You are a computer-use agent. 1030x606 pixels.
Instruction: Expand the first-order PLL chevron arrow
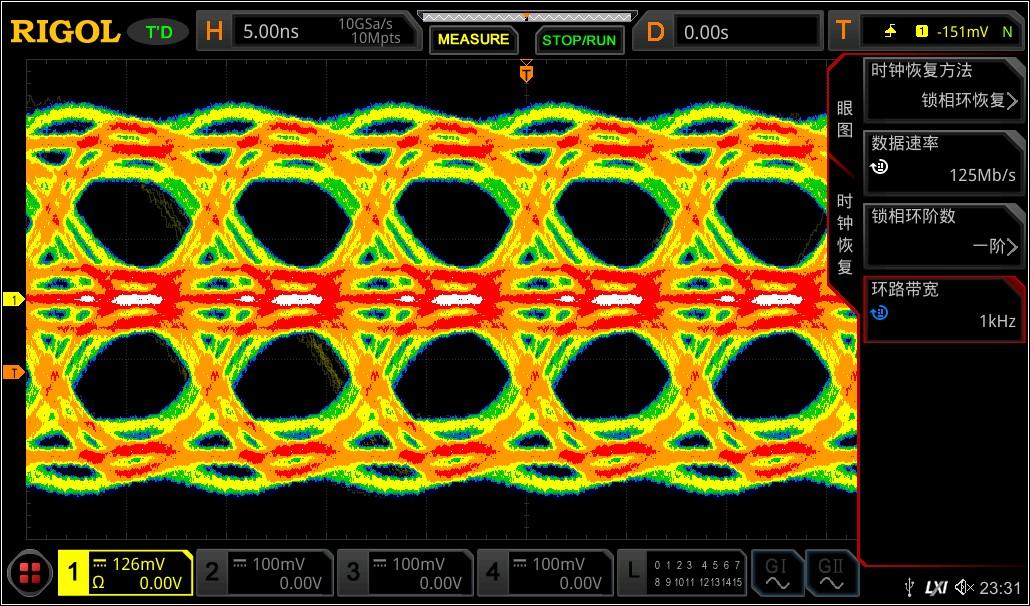point(1012,247)
